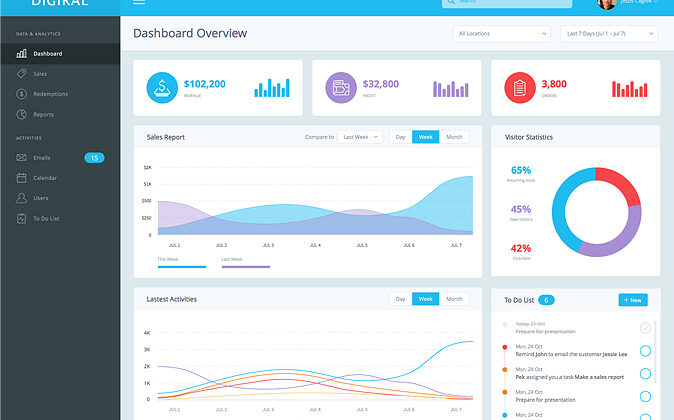This screenshot has height=420, width=674.
Task: Click the Dashboard Overview heading
Action: [190, 34]
